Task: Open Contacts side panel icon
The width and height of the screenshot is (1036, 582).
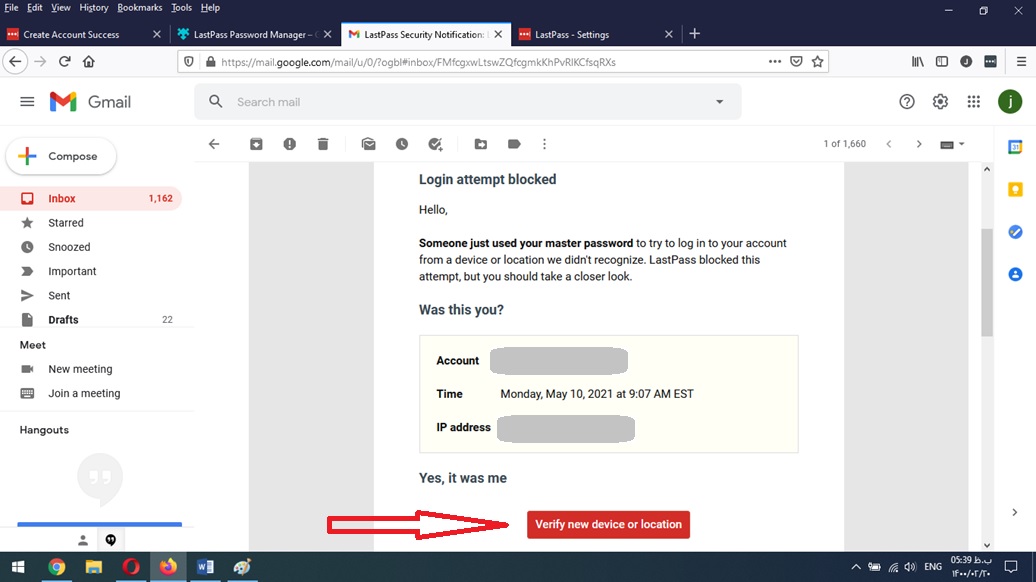Action: pos(1016,274)
